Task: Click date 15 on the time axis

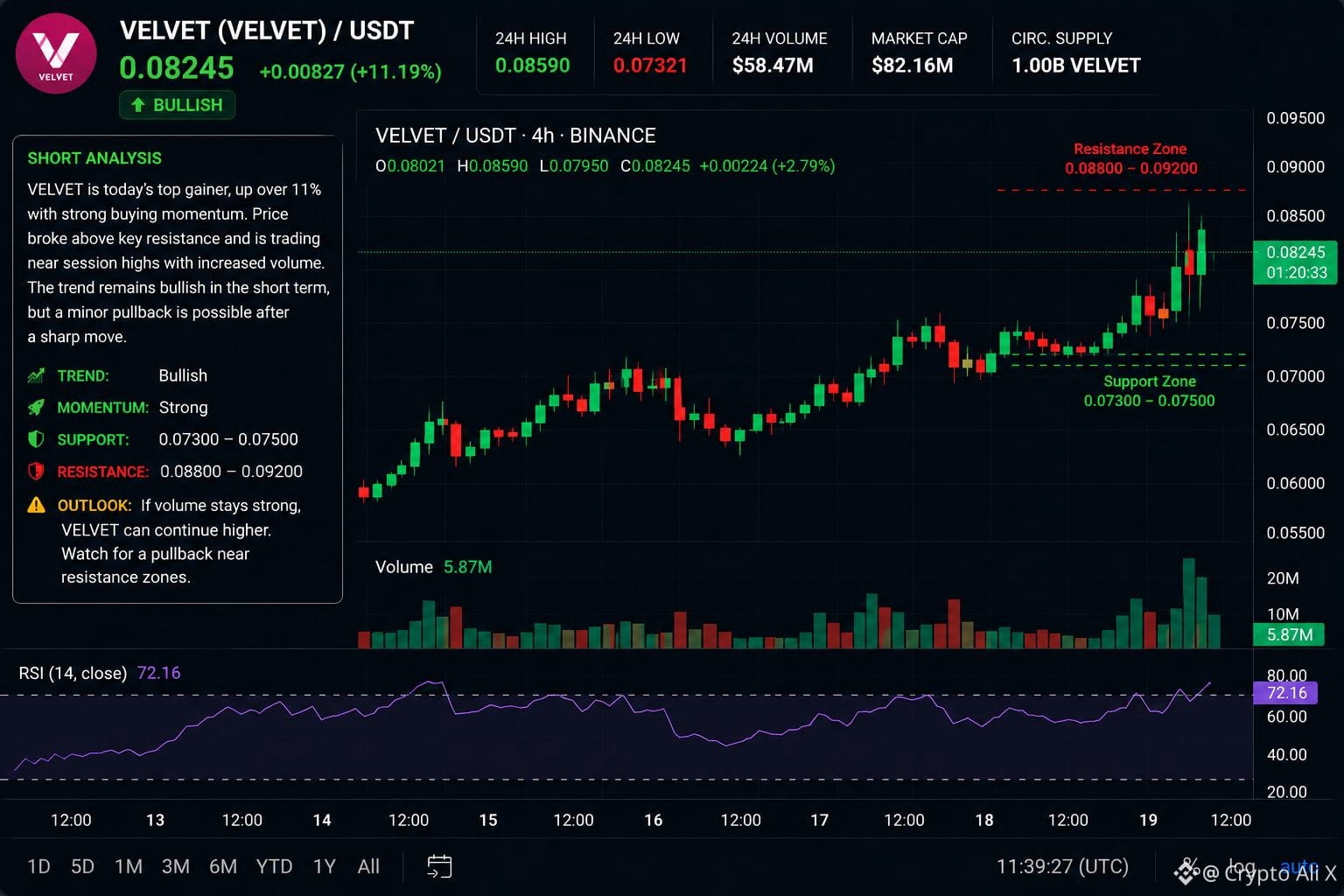Action: coord(488,820)
